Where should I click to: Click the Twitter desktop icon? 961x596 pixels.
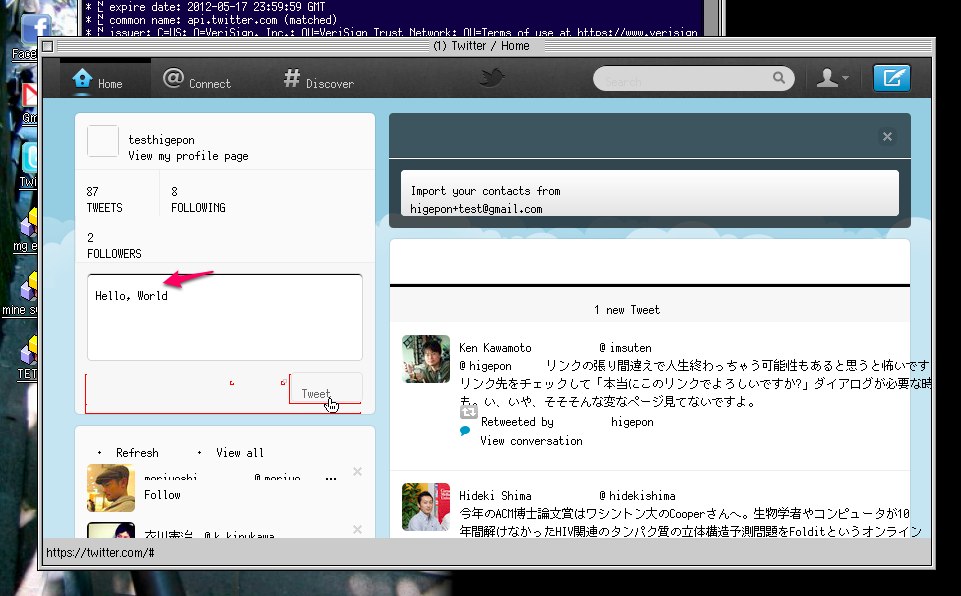pyautogui.click(x=29, y=164)
